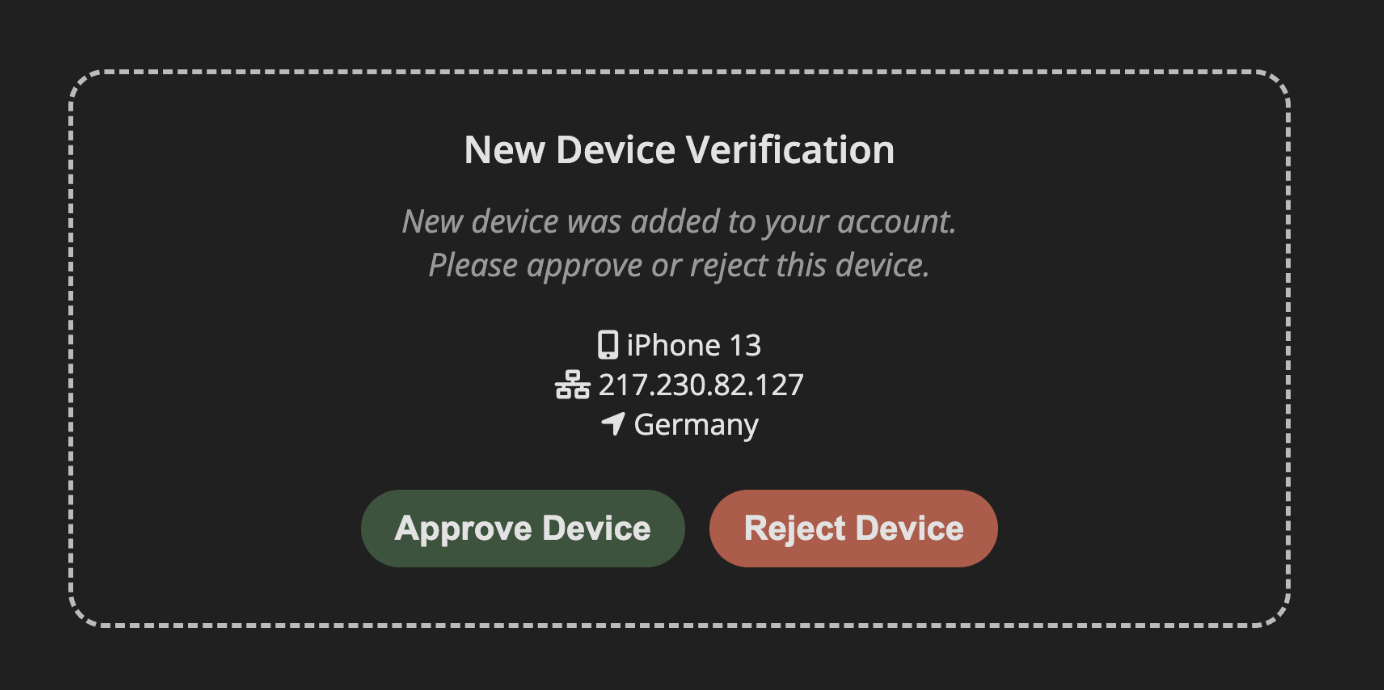
Task: Click the smartphone icon beside iPhone 13
Action: [607, 345]
